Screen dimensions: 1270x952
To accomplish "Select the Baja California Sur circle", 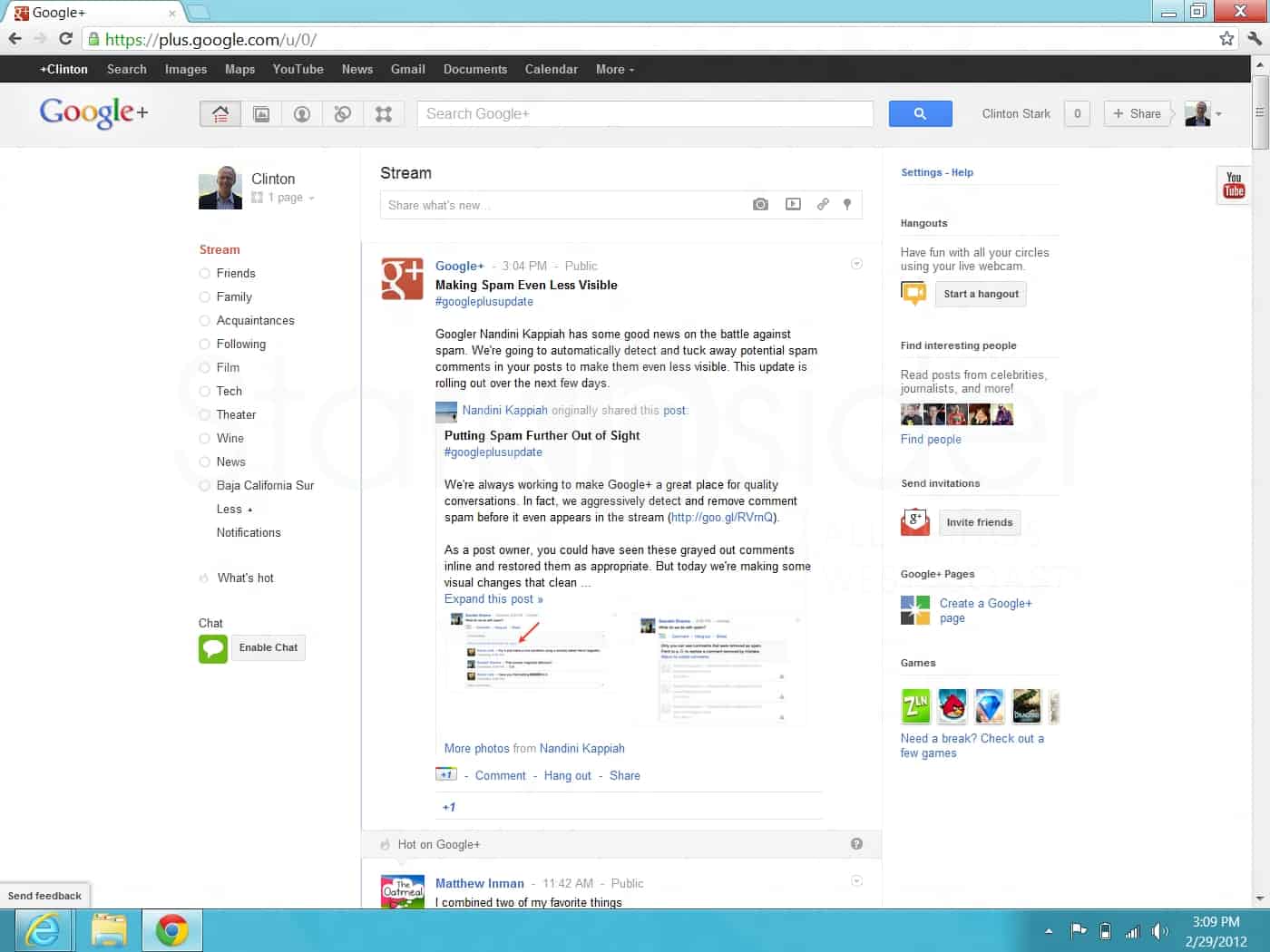I will [265, 485].
